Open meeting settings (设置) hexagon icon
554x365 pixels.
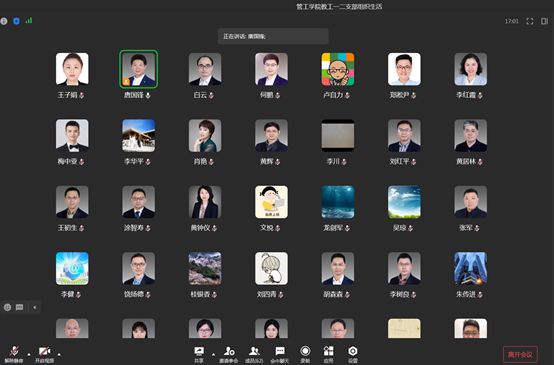(x=353, y=354)
